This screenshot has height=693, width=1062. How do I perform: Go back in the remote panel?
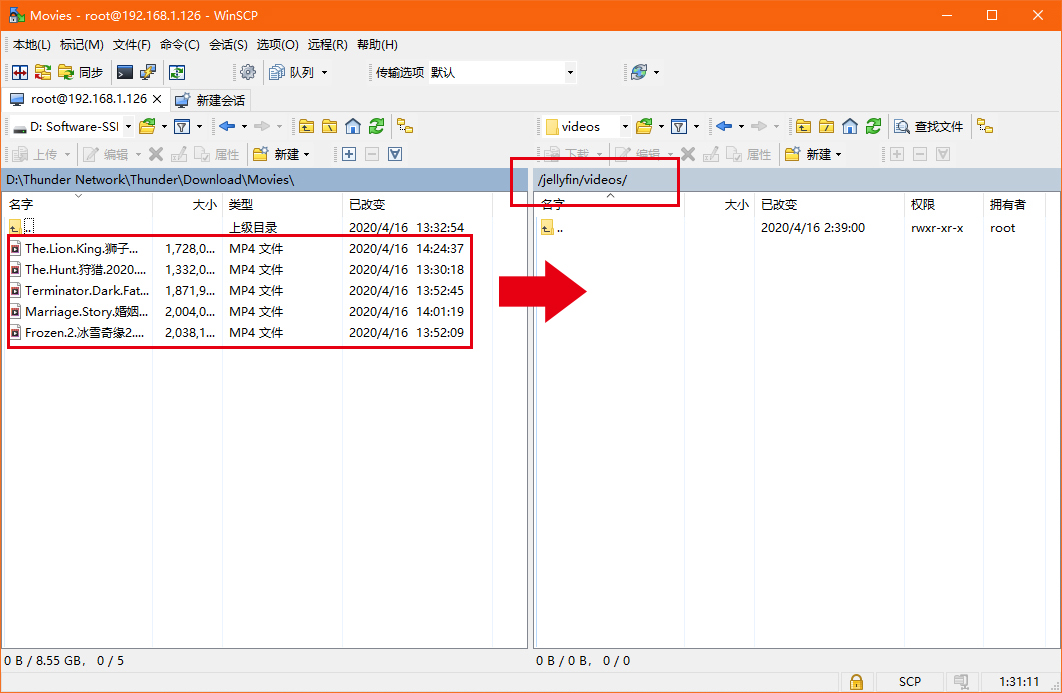tap(725, 127)
